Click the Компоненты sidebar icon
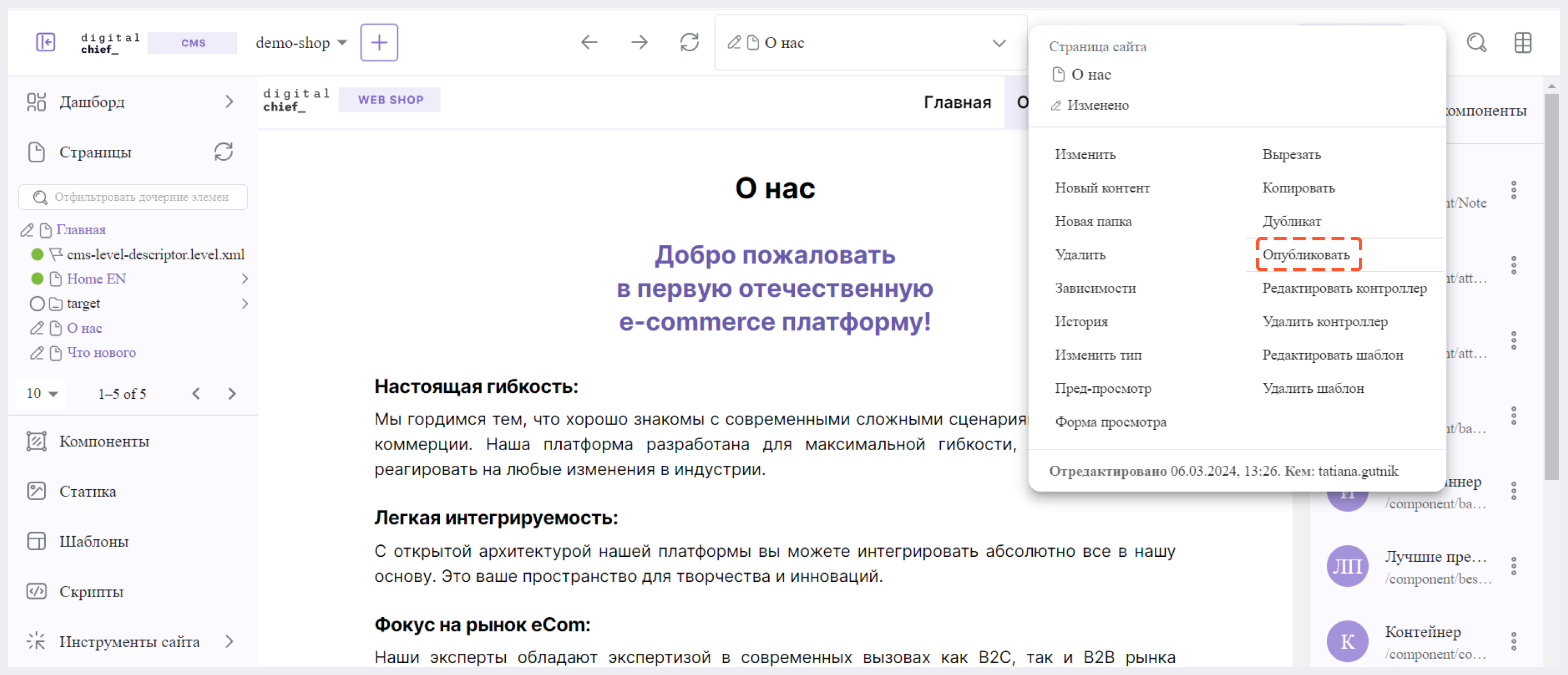 coord(34,441)
